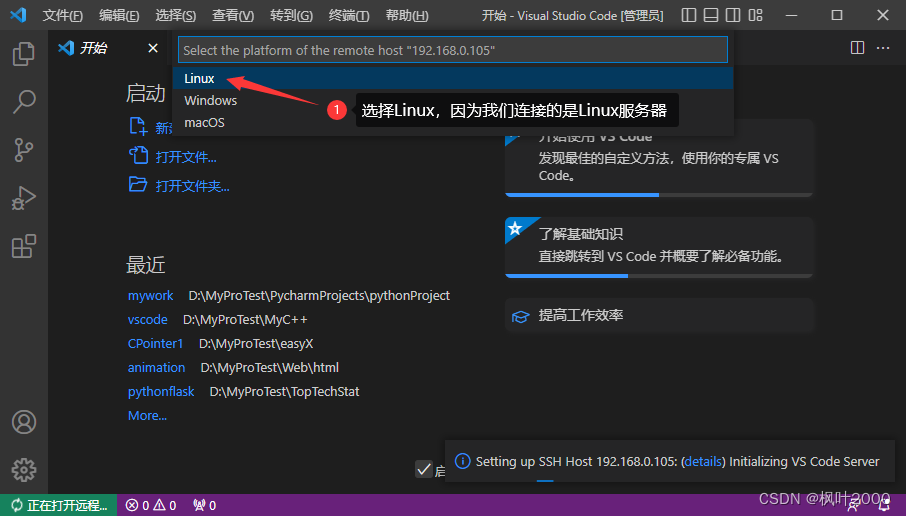906x516 pixels.
Task: Open the 终端(T) menu
Action: tap(349, 16)
